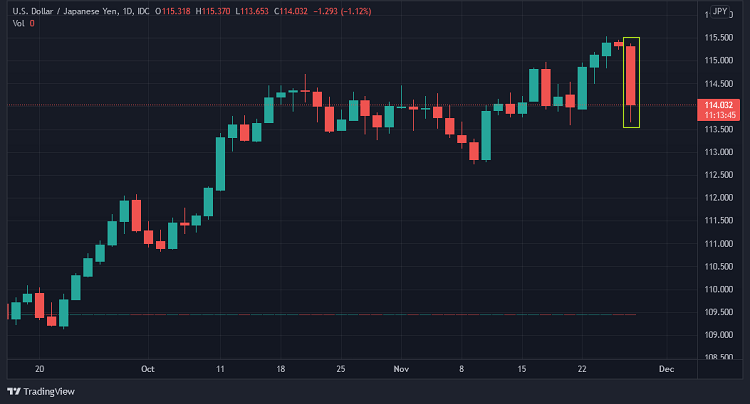Click the 20 date label on time axis

[39, 368]
